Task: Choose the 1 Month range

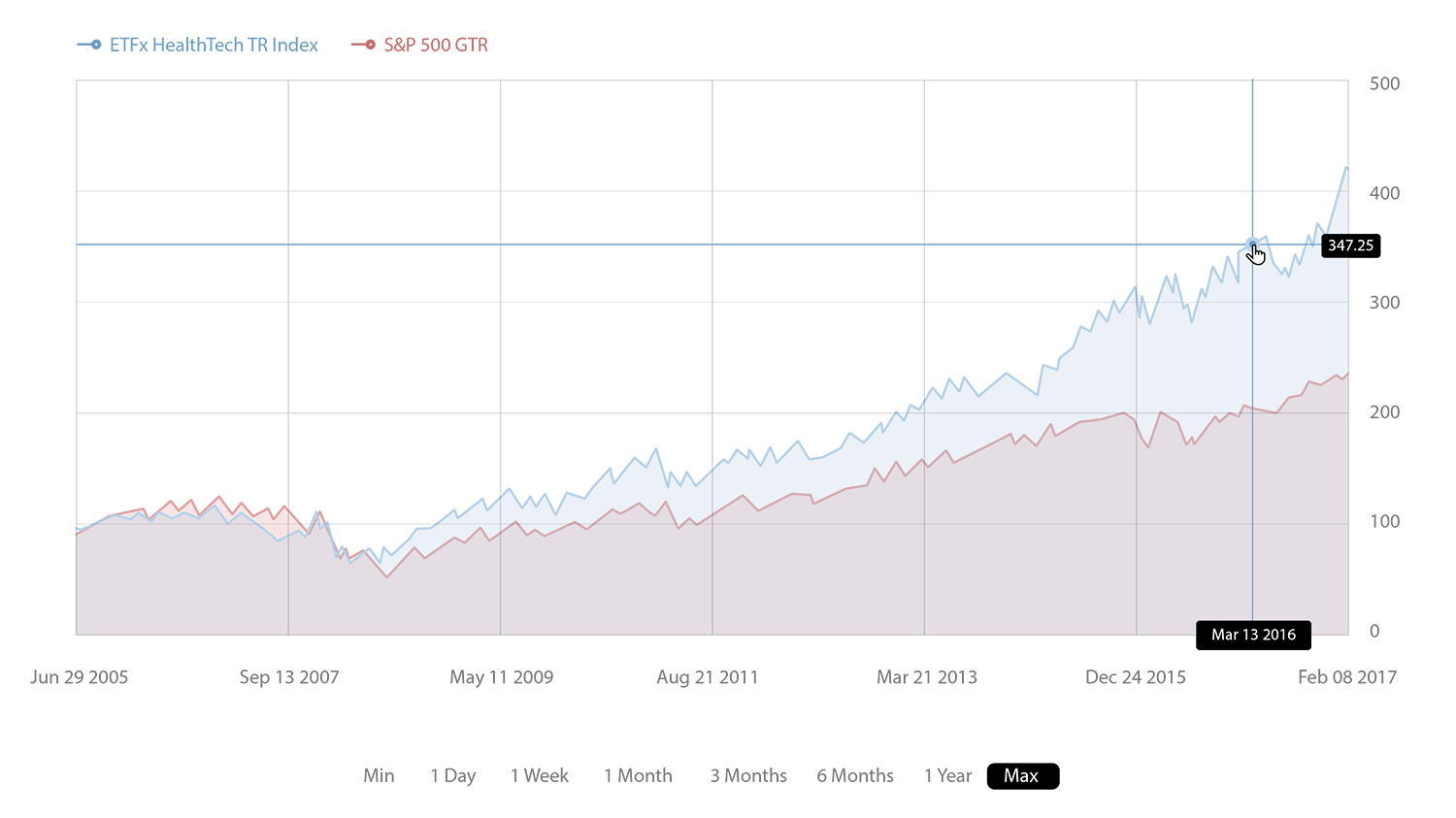Action: [638, 775]
